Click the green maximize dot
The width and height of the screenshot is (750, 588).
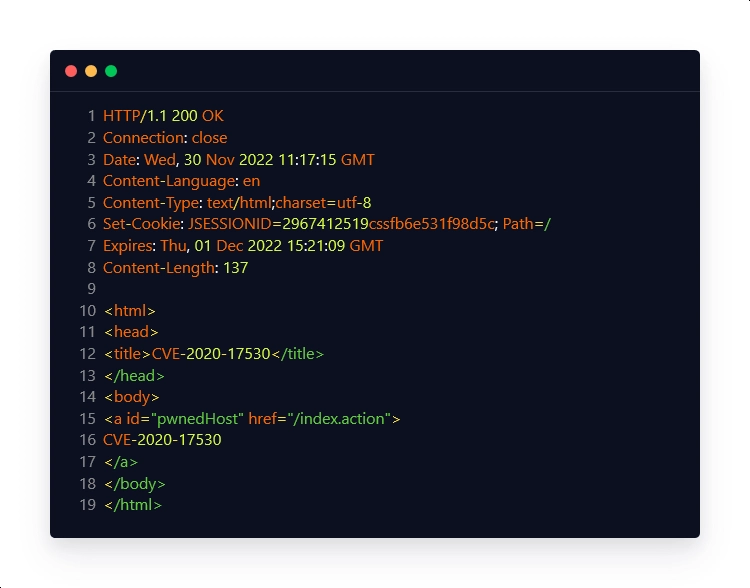click(x=111, y=71)
